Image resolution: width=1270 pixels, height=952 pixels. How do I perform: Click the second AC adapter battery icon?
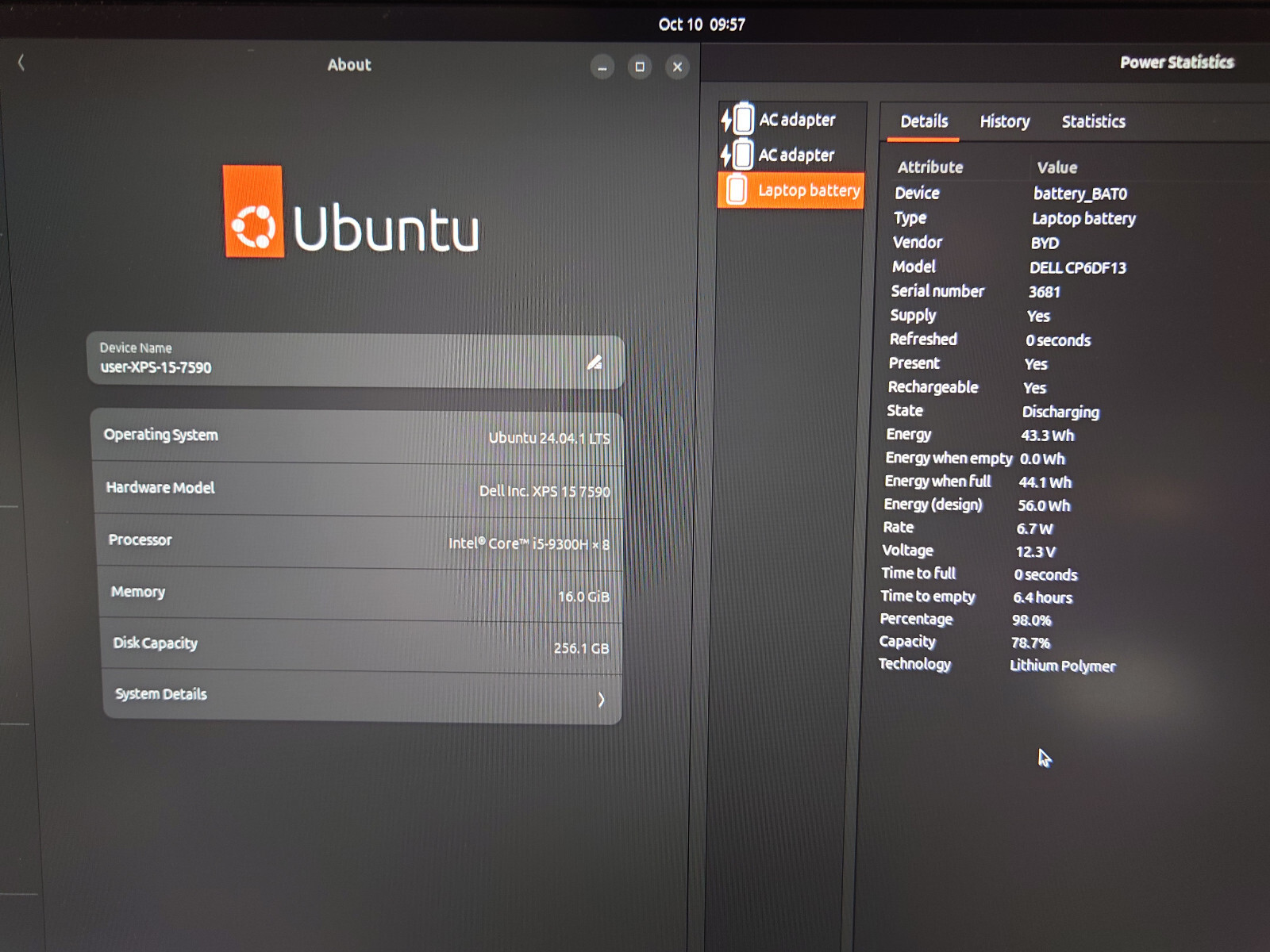click(737, 154)
